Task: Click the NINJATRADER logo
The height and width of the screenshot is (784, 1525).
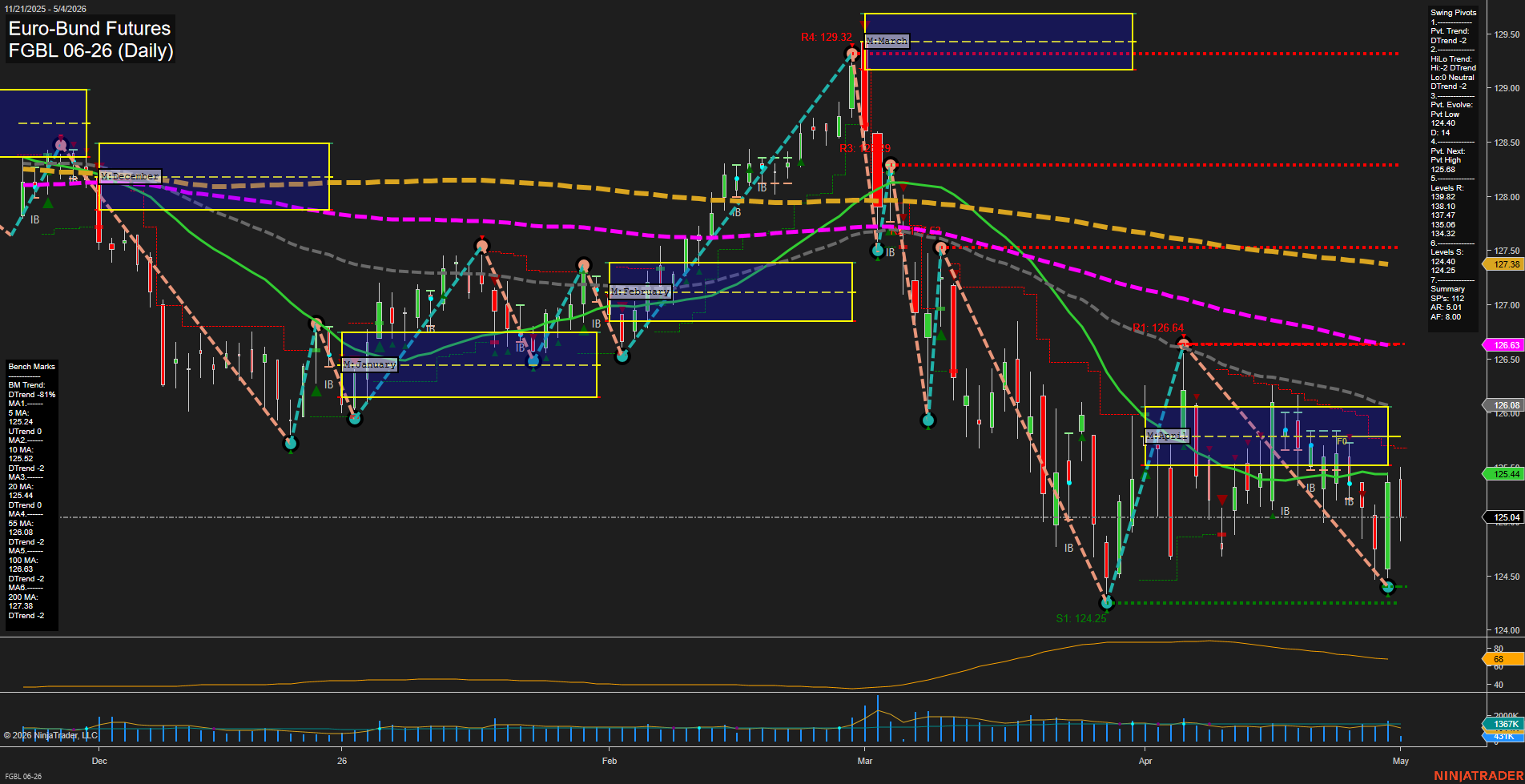Action: [1478, 776]
